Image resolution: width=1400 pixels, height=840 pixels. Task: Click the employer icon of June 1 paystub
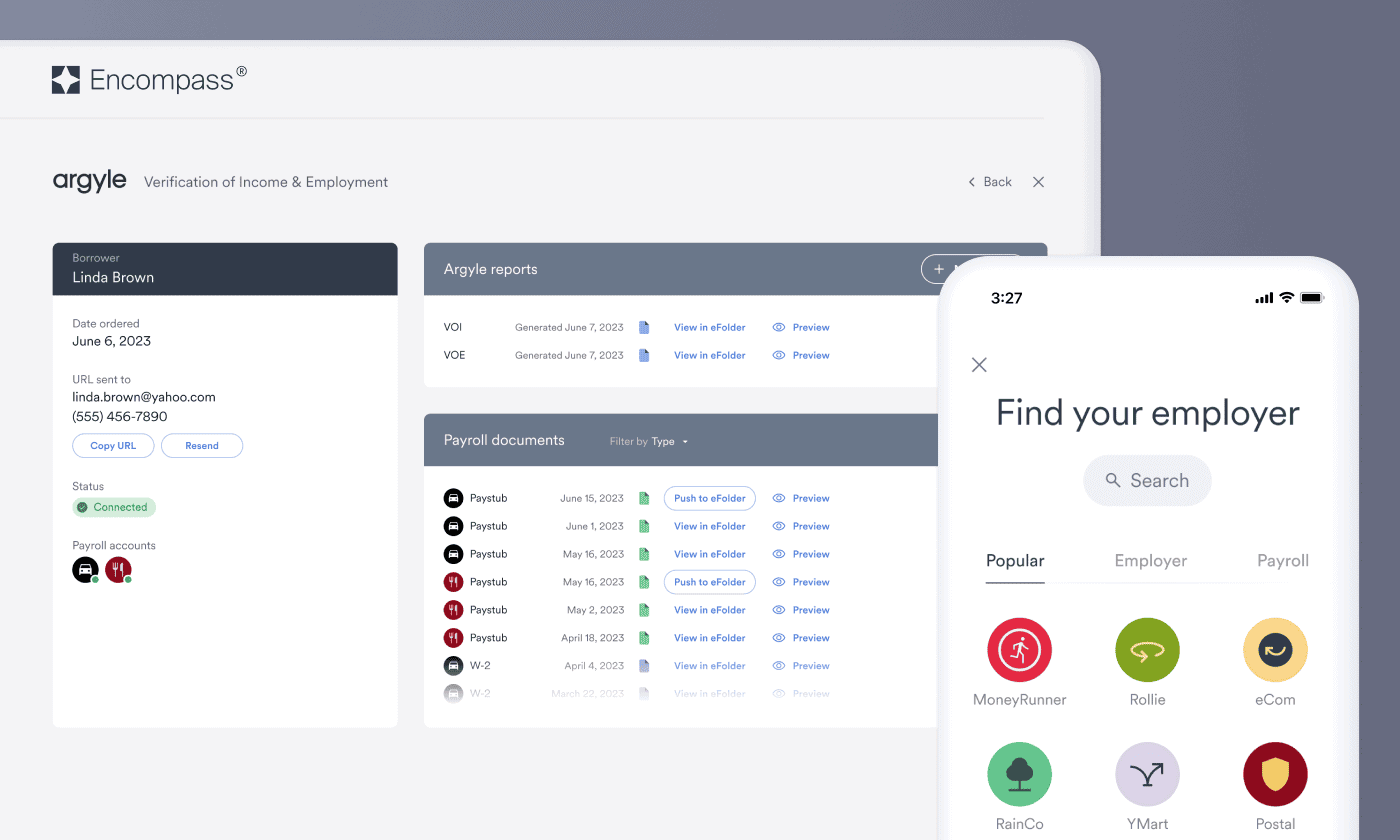point(453,526)
